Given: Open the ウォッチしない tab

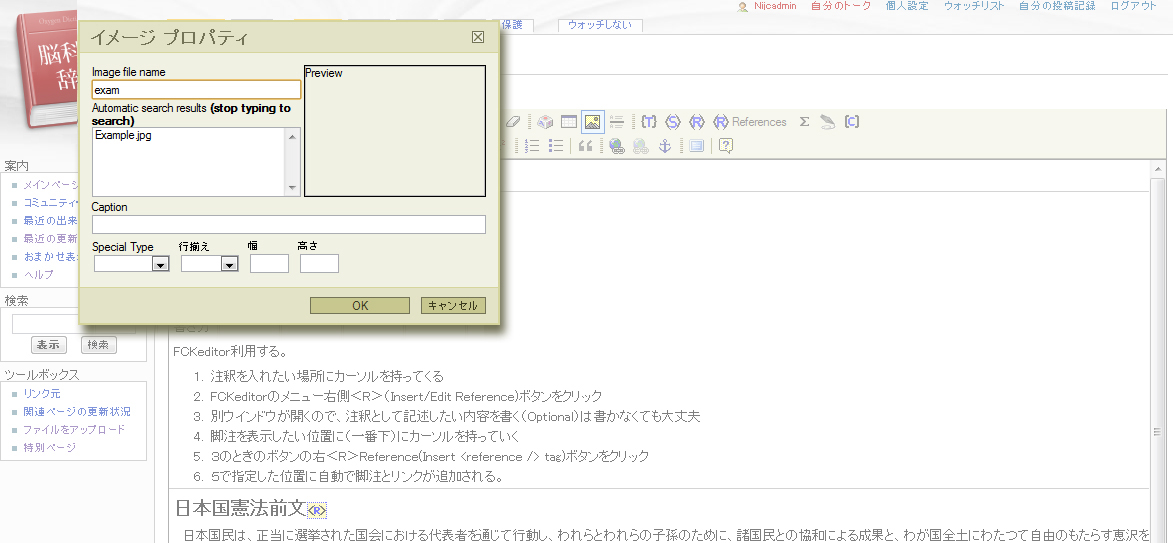Looking at the screenshot, I should (600, 25).
